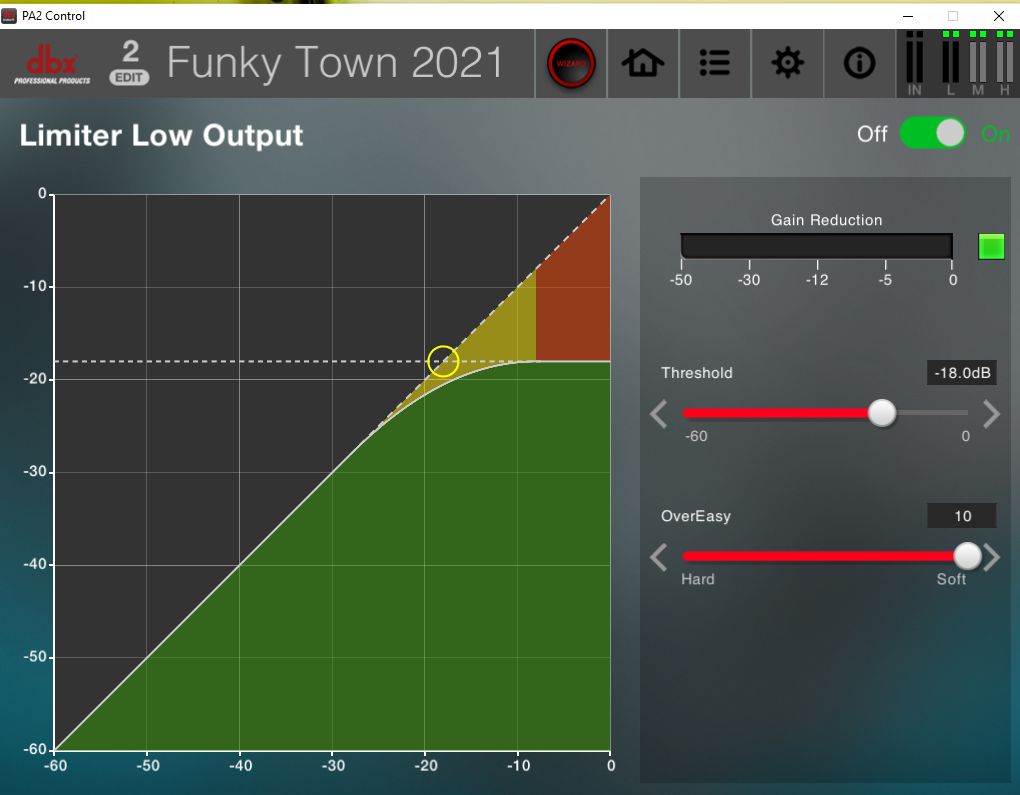Go to the Home screen icon
The width and height of the screenshot is (1020, 795).
[x=643, y=64]
